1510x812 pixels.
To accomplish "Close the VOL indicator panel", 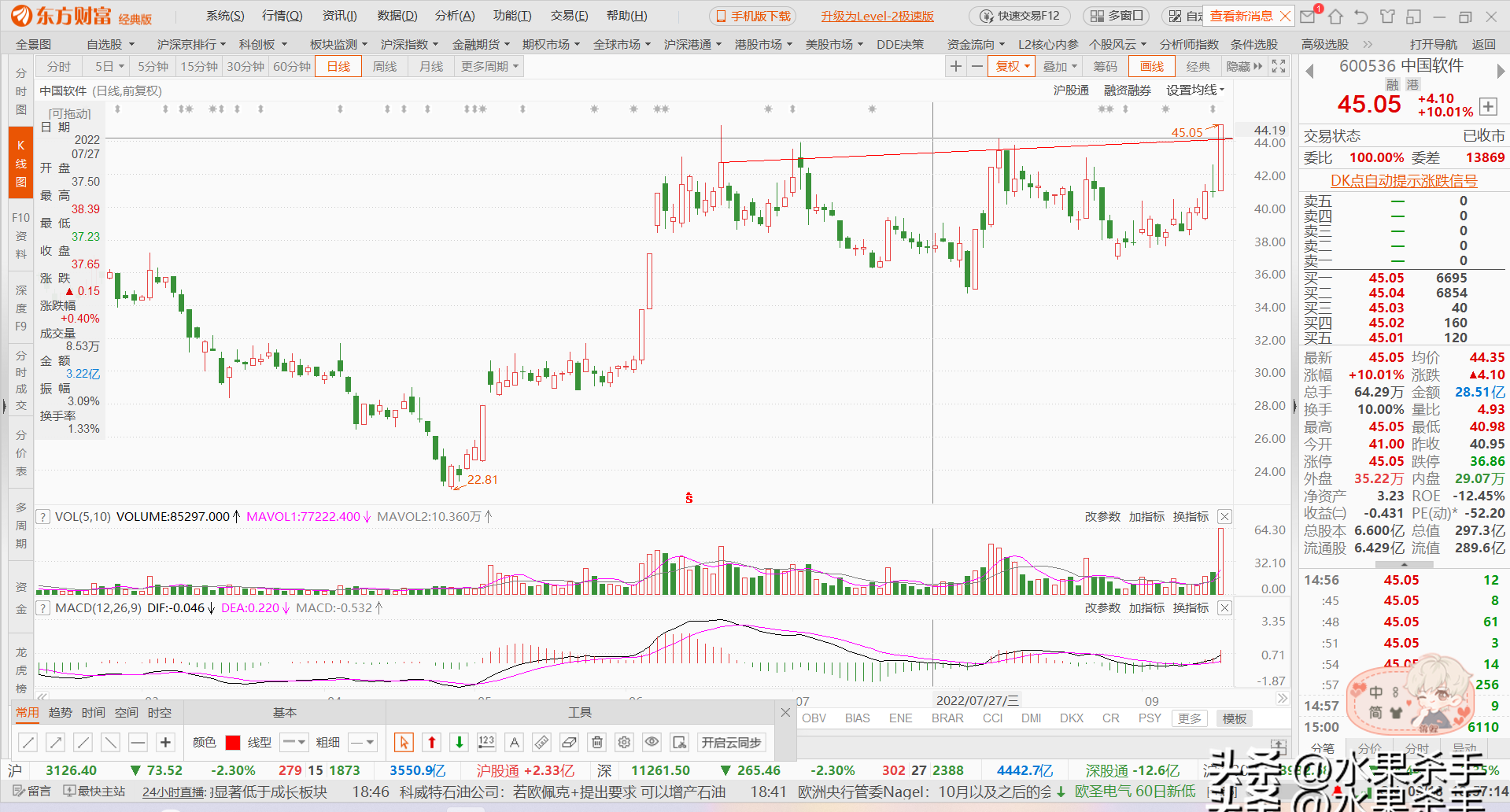I will click(1224, 517).
